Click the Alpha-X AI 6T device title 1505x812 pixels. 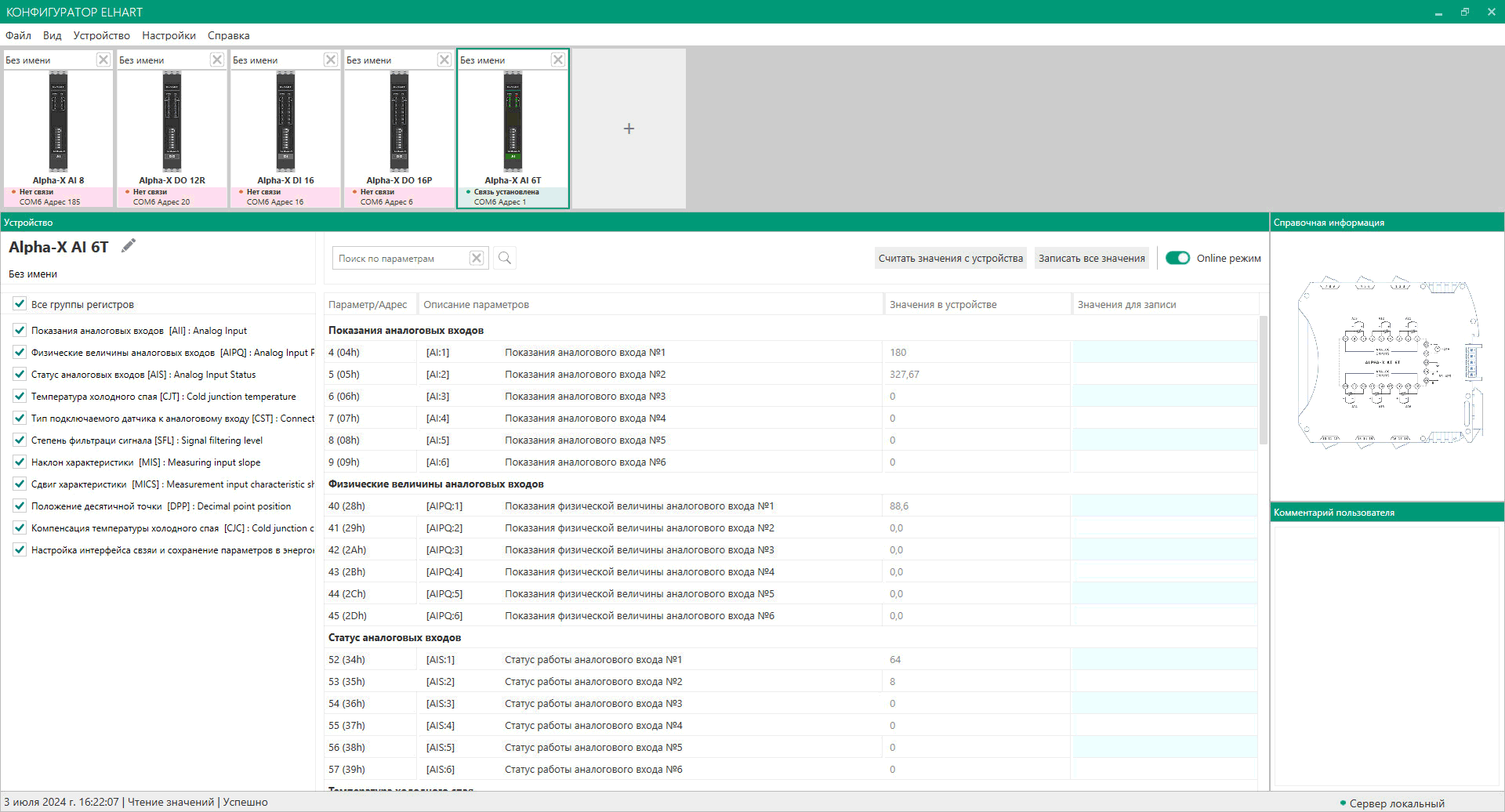(x=59, y=247)
